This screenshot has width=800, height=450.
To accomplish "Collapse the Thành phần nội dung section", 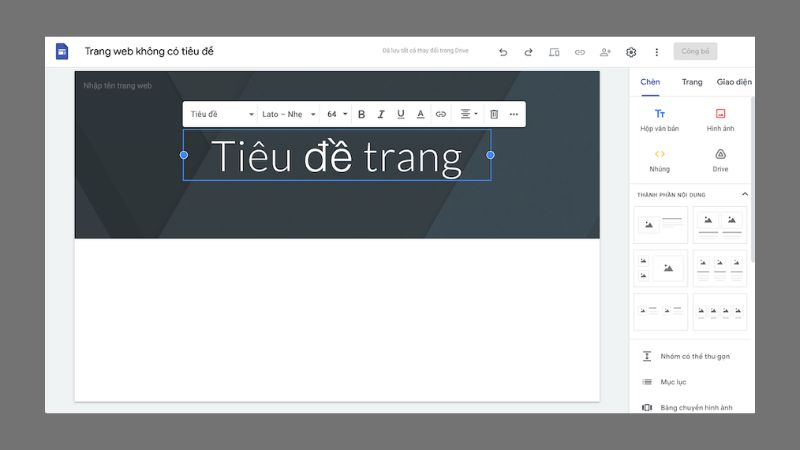I will [745, 194].
